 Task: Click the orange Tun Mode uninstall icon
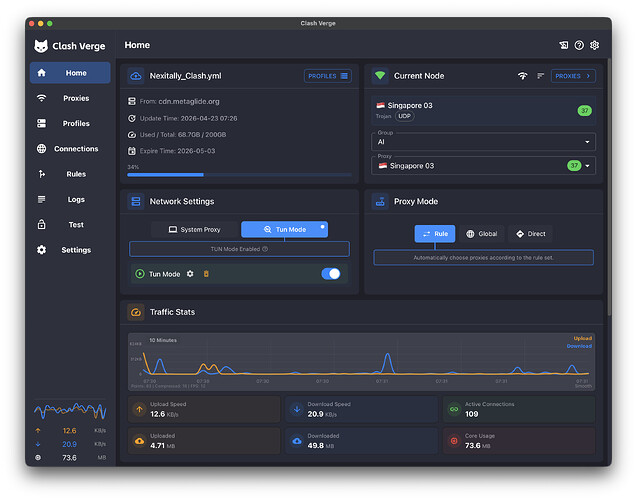206,274
